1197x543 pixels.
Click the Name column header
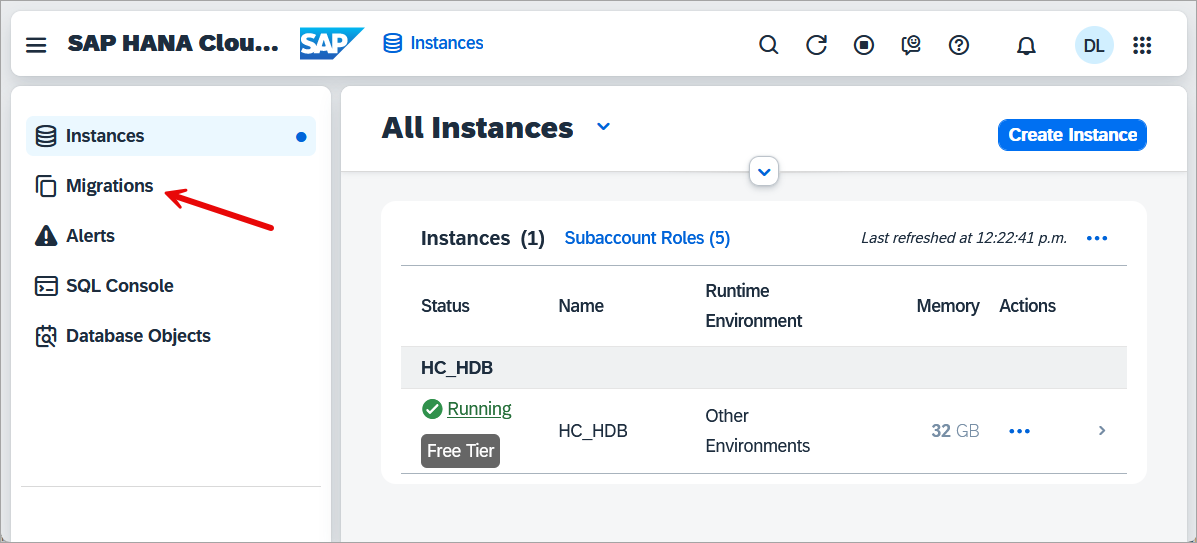coord(581,306)
